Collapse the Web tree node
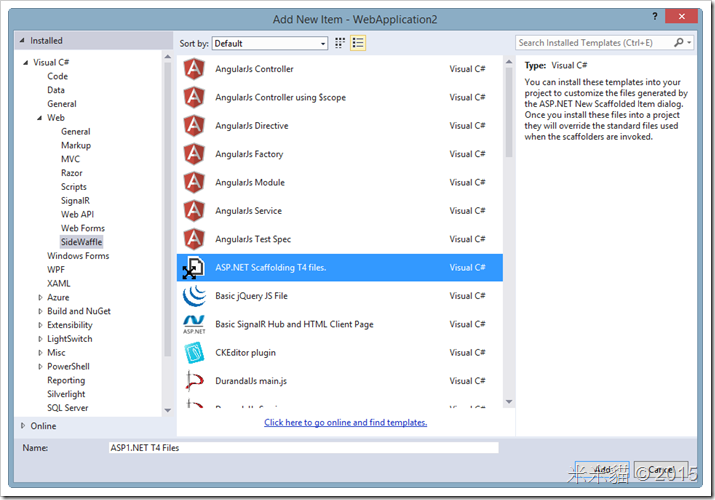The image size is (715, 500). 40,118
